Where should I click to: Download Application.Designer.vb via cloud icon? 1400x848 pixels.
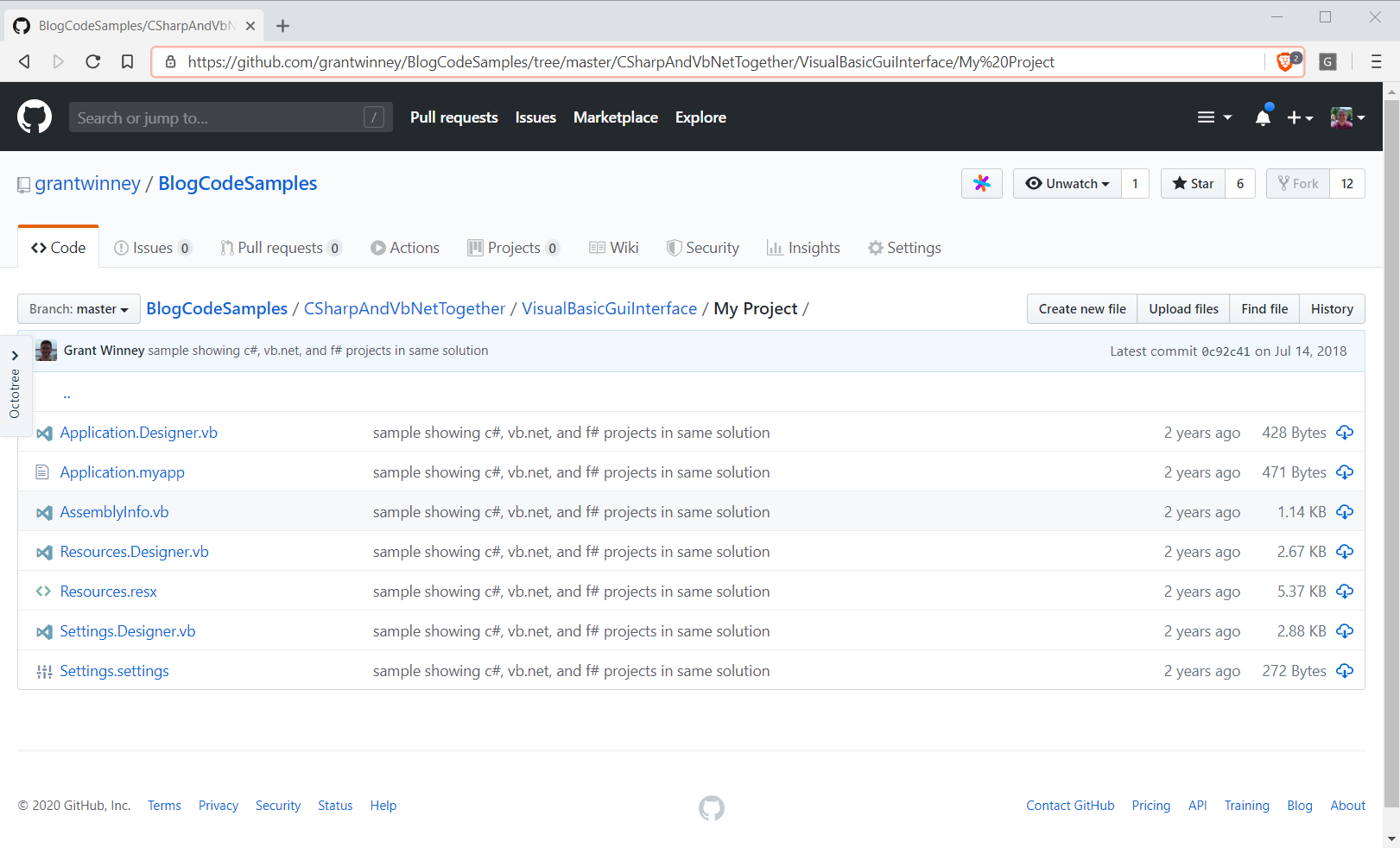point(1345,433)
